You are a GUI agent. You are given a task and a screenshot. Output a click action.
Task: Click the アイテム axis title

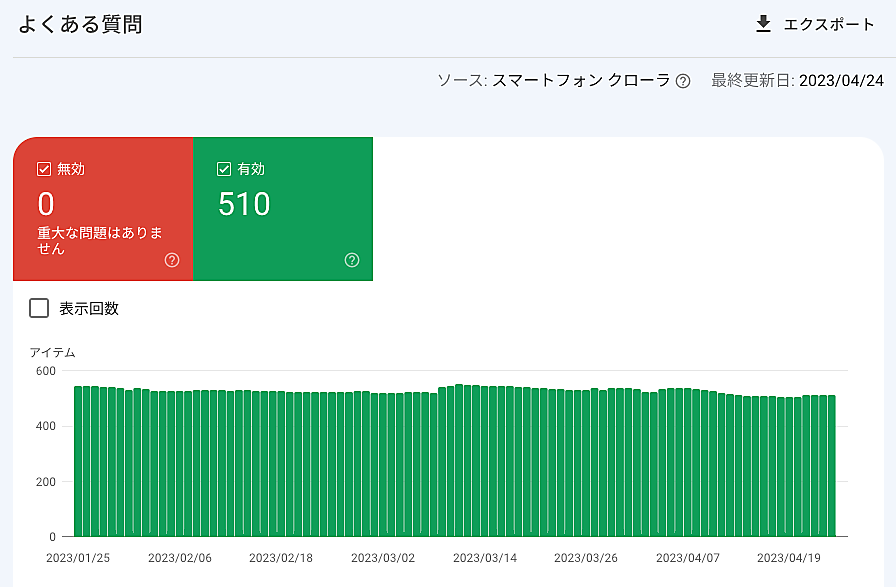coord(52,352)
